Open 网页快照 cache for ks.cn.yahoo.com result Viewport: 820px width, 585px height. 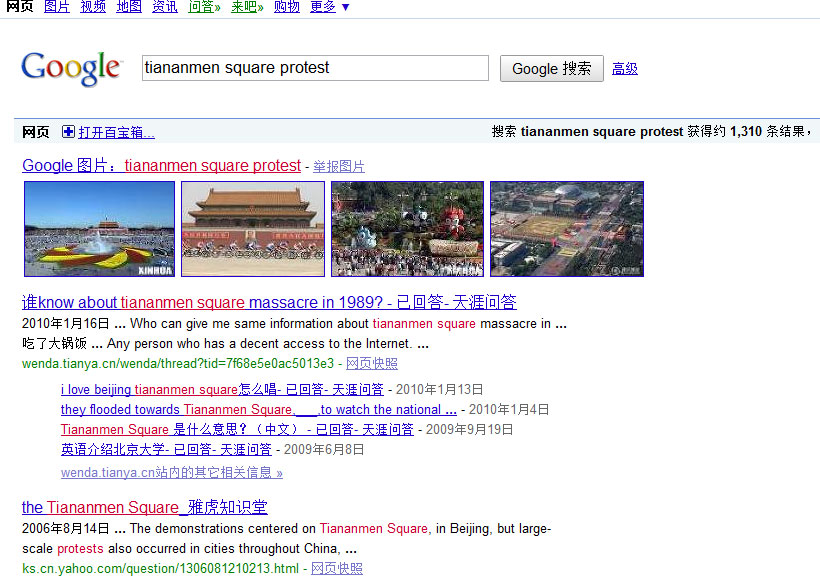pyautogui.click(x=337, y=568)
